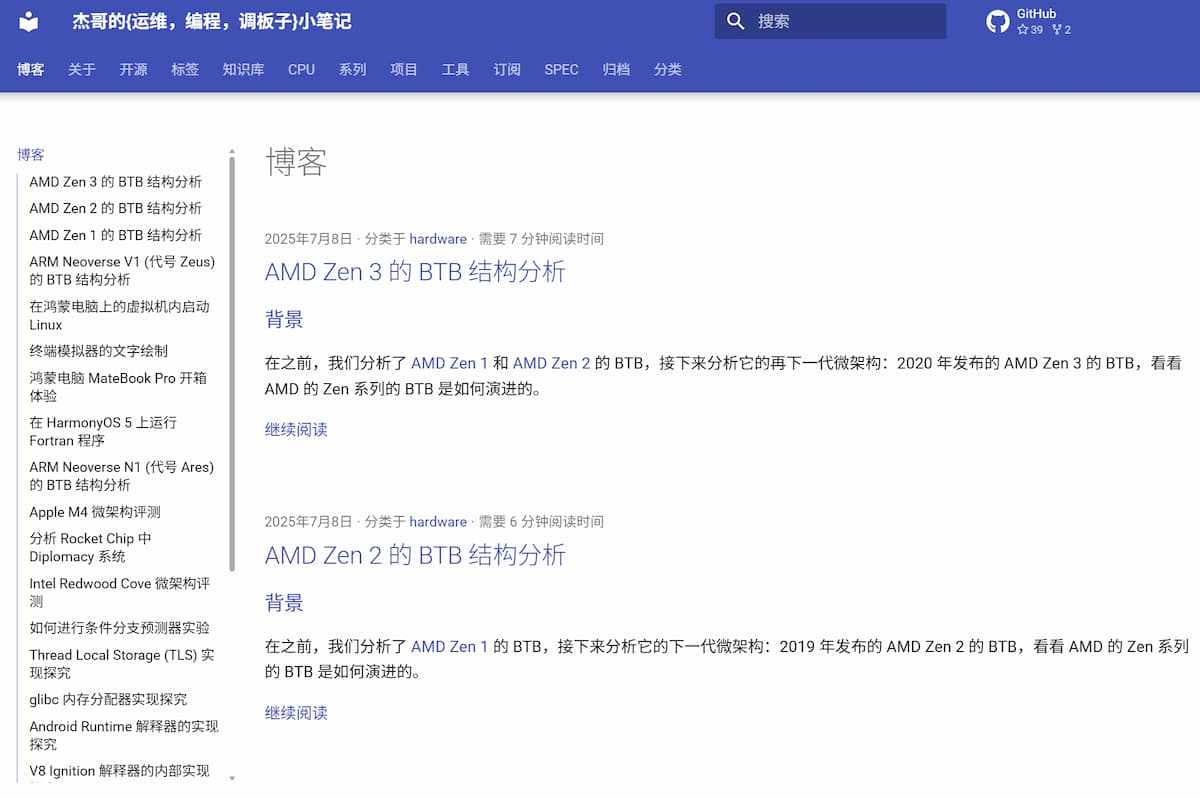Screen dimensions: 1200x798
Task: Open the 分类 navigation item
Action: (x=667, y=70)
